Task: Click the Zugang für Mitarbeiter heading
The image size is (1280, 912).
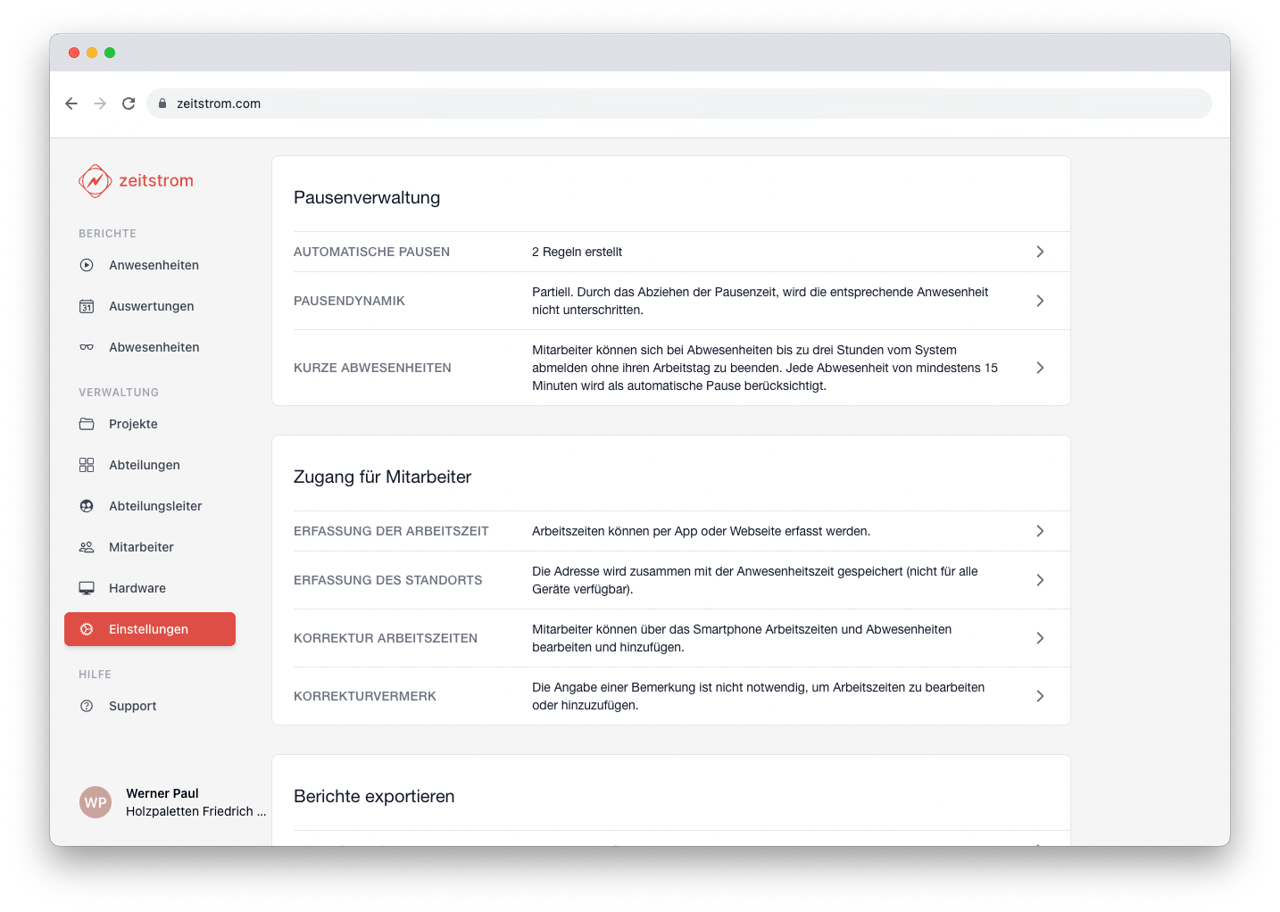Action: (x=383, y=477)
